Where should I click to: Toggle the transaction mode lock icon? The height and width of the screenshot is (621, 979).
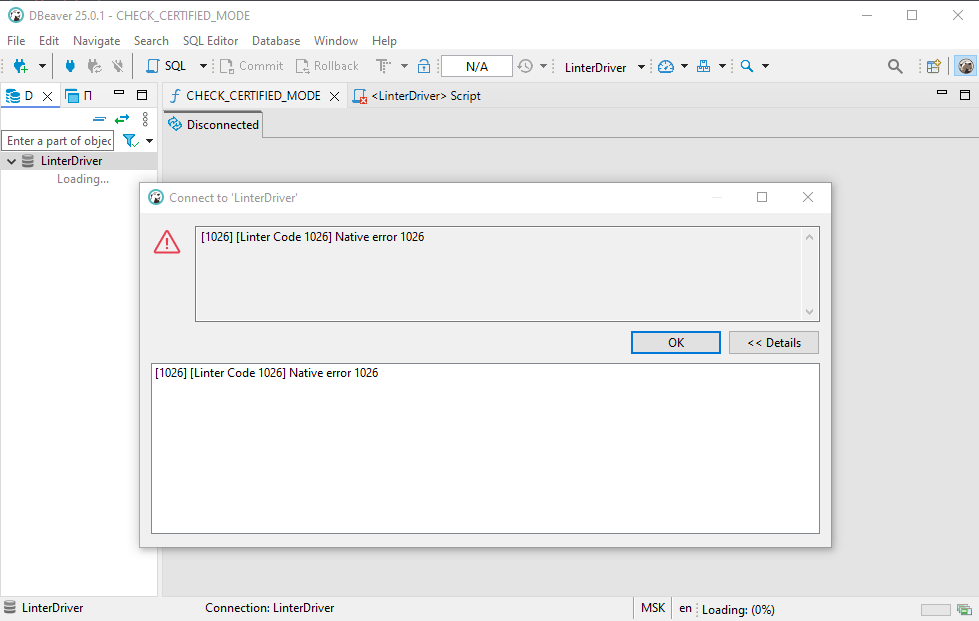click(x=424, y=66)
